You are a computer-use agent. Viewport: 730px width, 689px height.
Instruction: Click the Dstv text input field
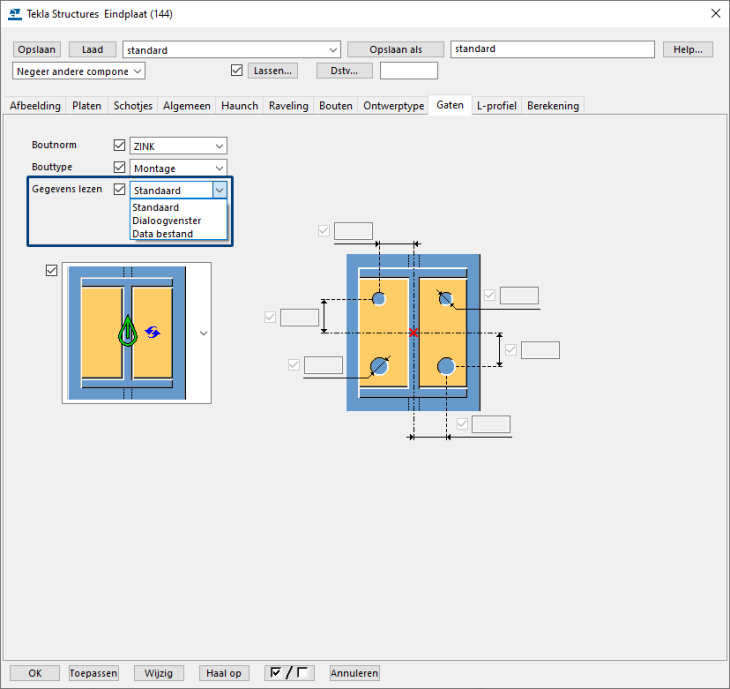click(408, 71)
